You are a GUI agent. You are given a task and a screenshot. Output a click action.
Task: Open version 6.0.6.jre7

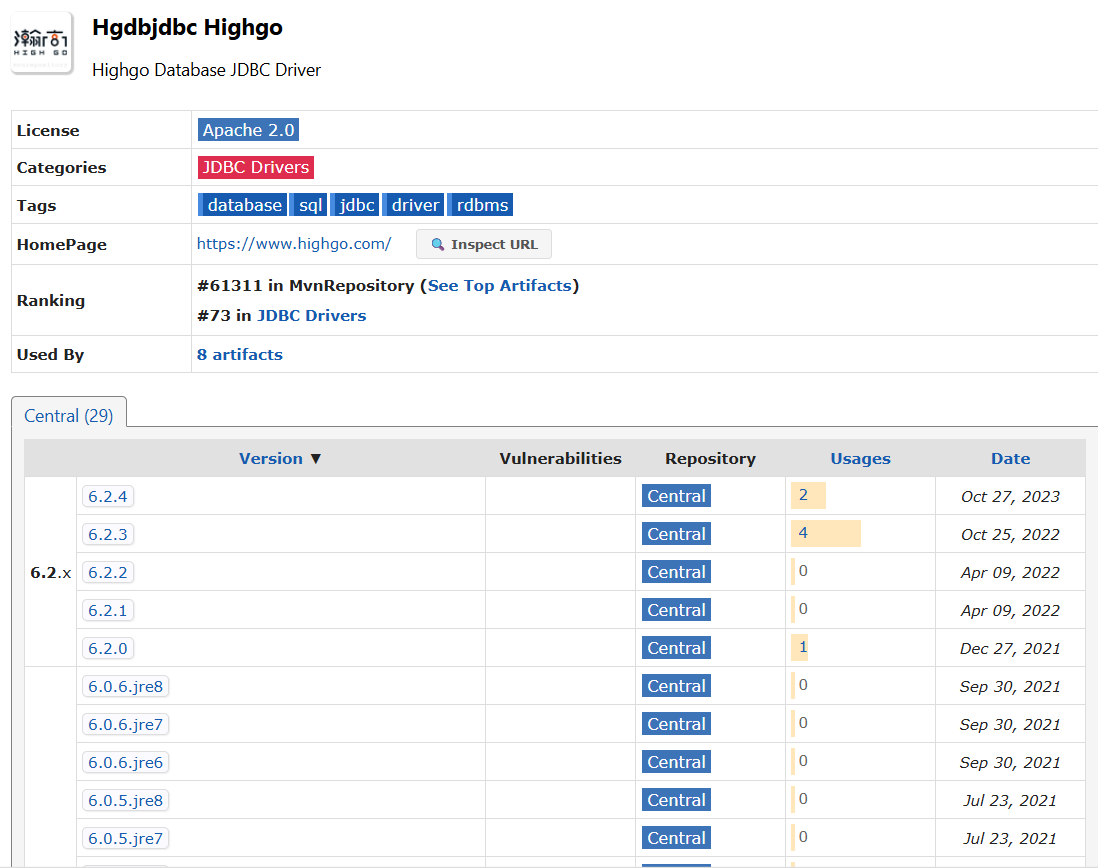pos(125,724)
